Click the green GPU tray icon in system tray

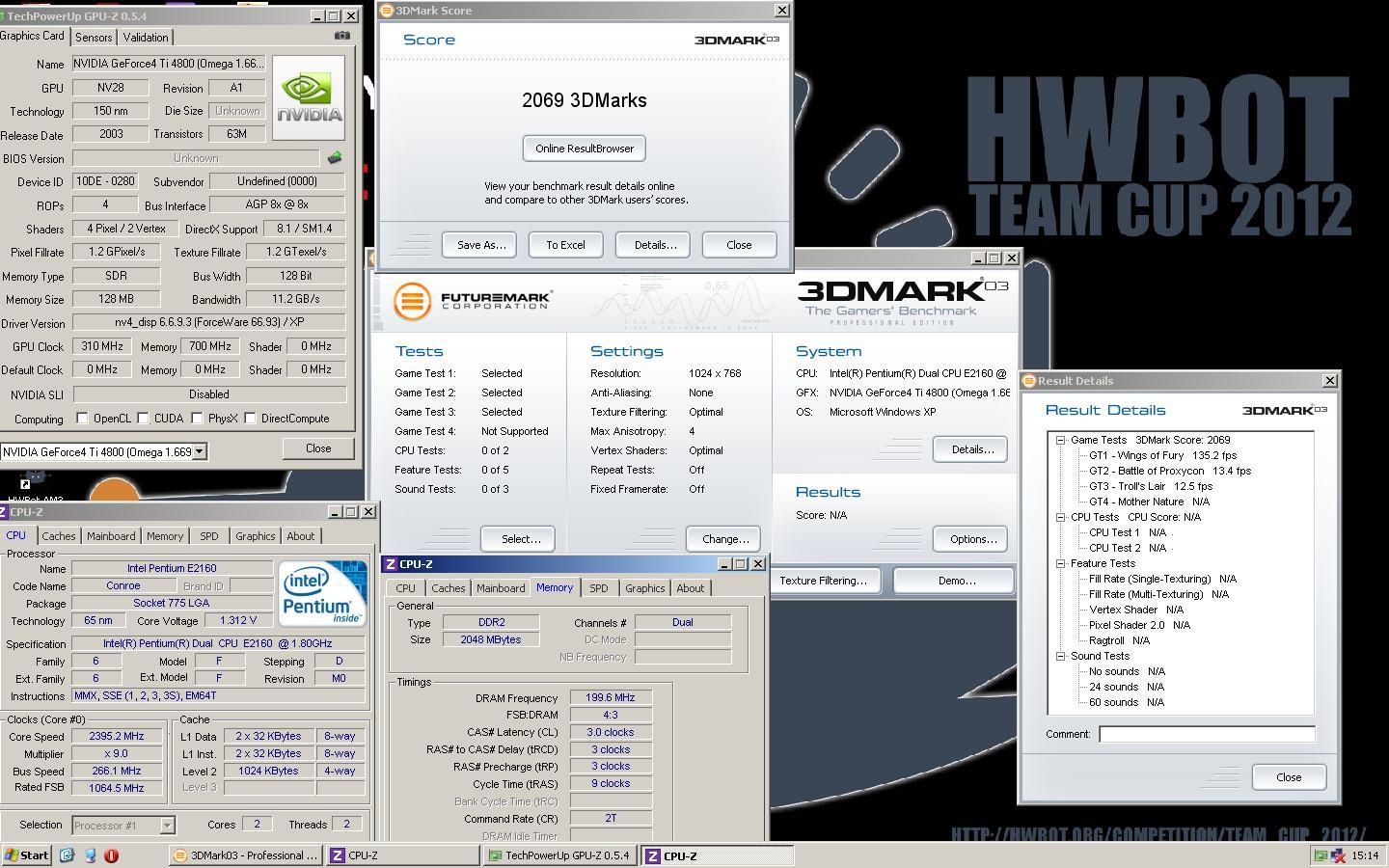(x=1321, y=855)
